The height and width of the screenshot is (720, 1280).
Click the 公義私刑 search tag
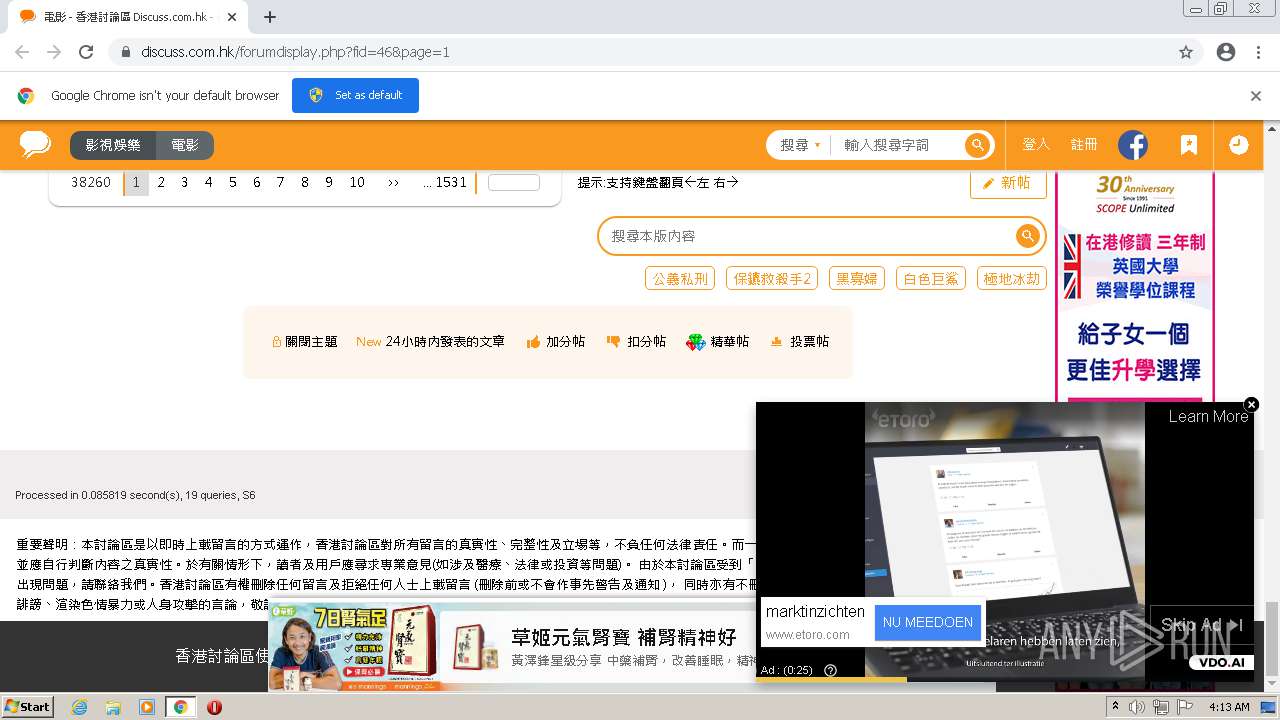coord(680,279)
